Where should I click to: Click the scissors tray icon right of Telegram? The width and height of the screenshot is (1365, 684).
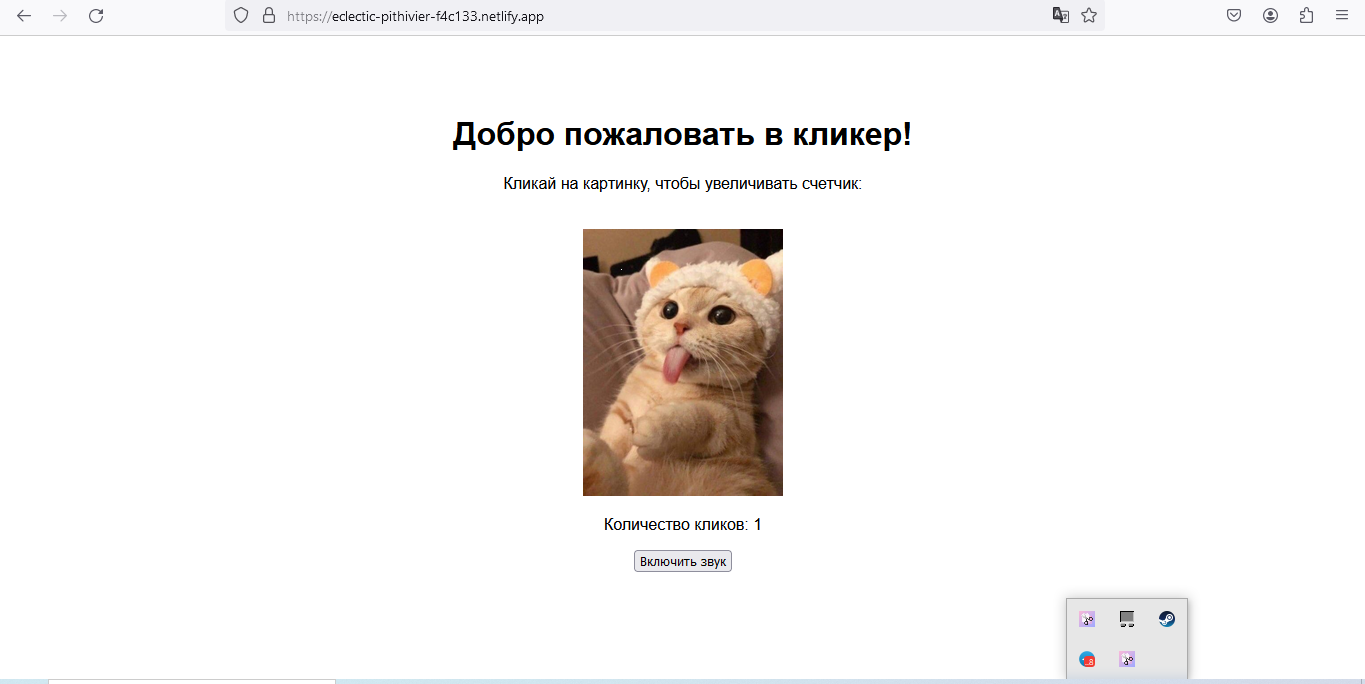tap(1127, 660)
